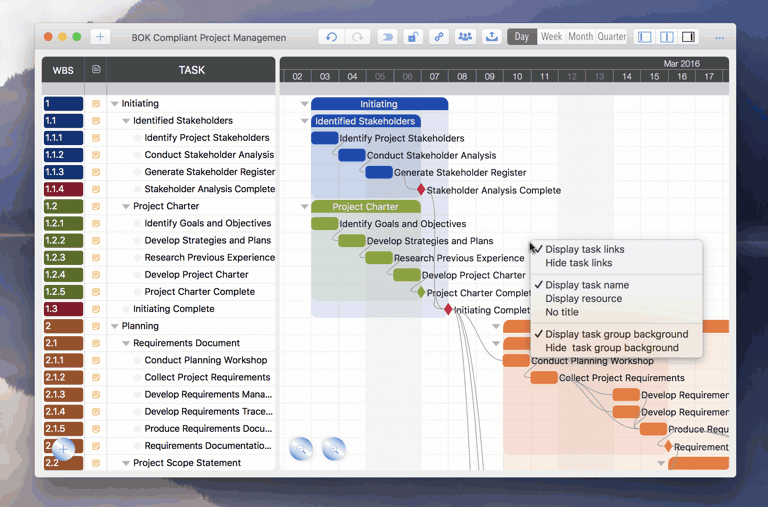Collapse the Project Charter group
The height and width of the screenshot is (507, 768).
pos(125,207)
